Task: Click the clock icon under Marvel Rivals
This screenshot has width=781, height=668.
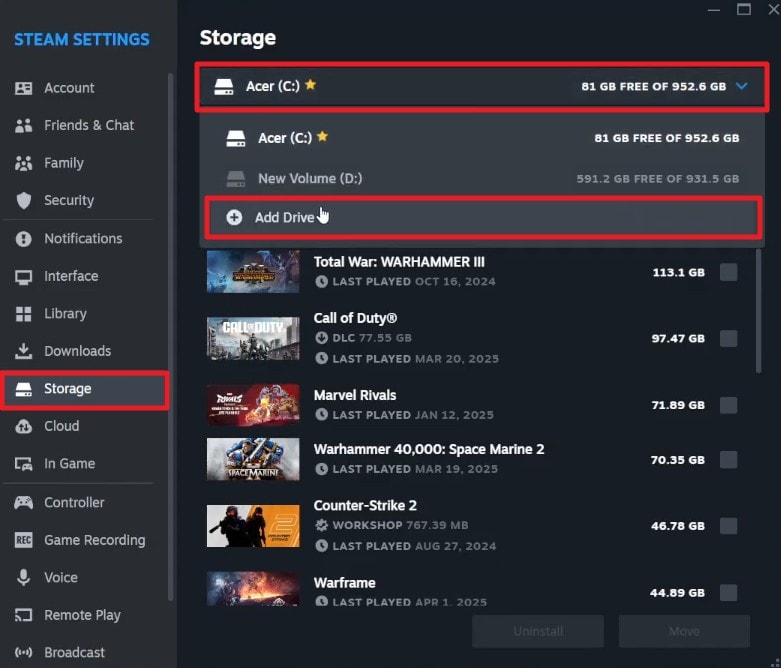Action: [x=321, y=414]
